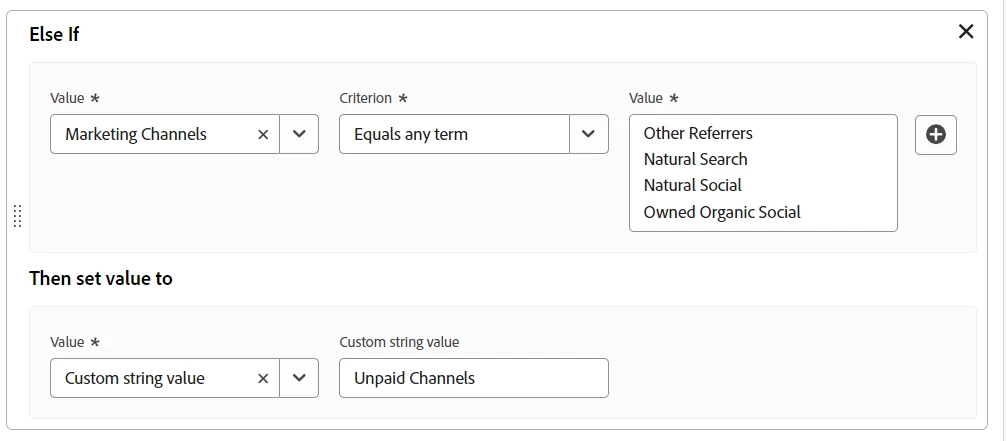Click the Then set value to heading
The image size is (1007, 441).
tap(101, 279)
